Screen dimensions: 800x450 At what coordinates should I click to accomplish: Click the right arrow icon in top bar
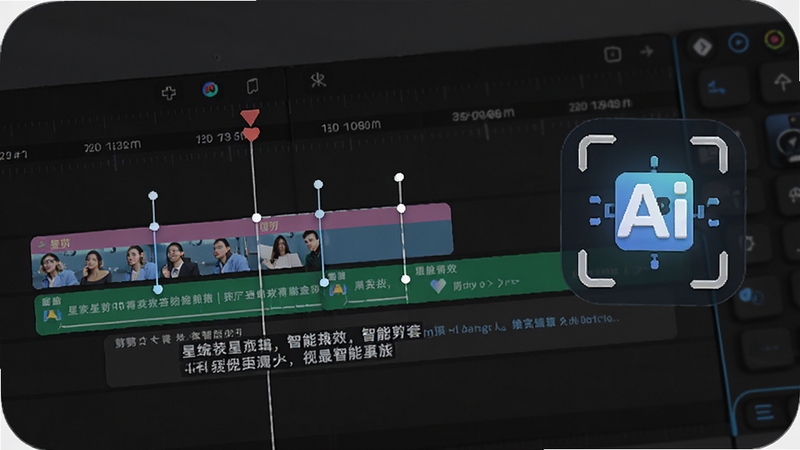pos(647,51)
